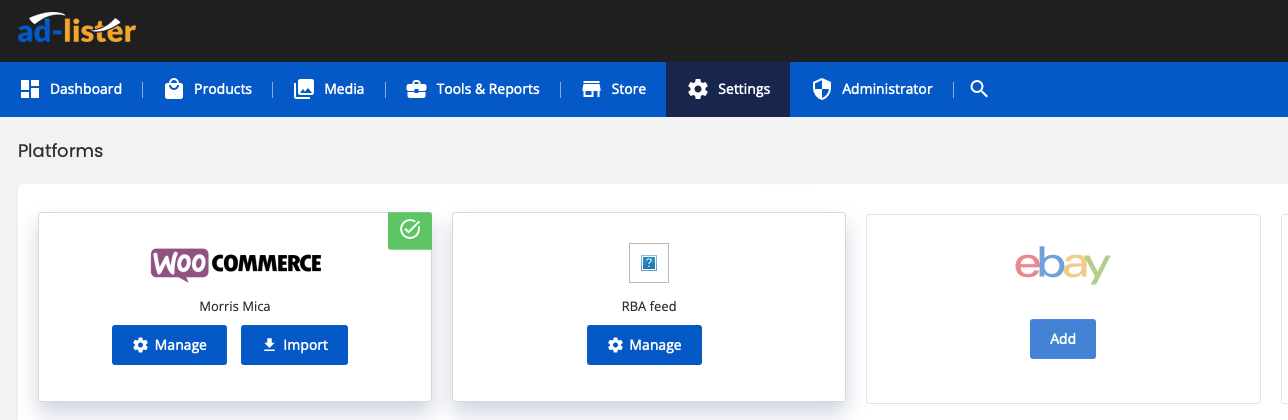Go to the Media section
This screenshot has height=420, width=1288.
[x=329, y=89]
